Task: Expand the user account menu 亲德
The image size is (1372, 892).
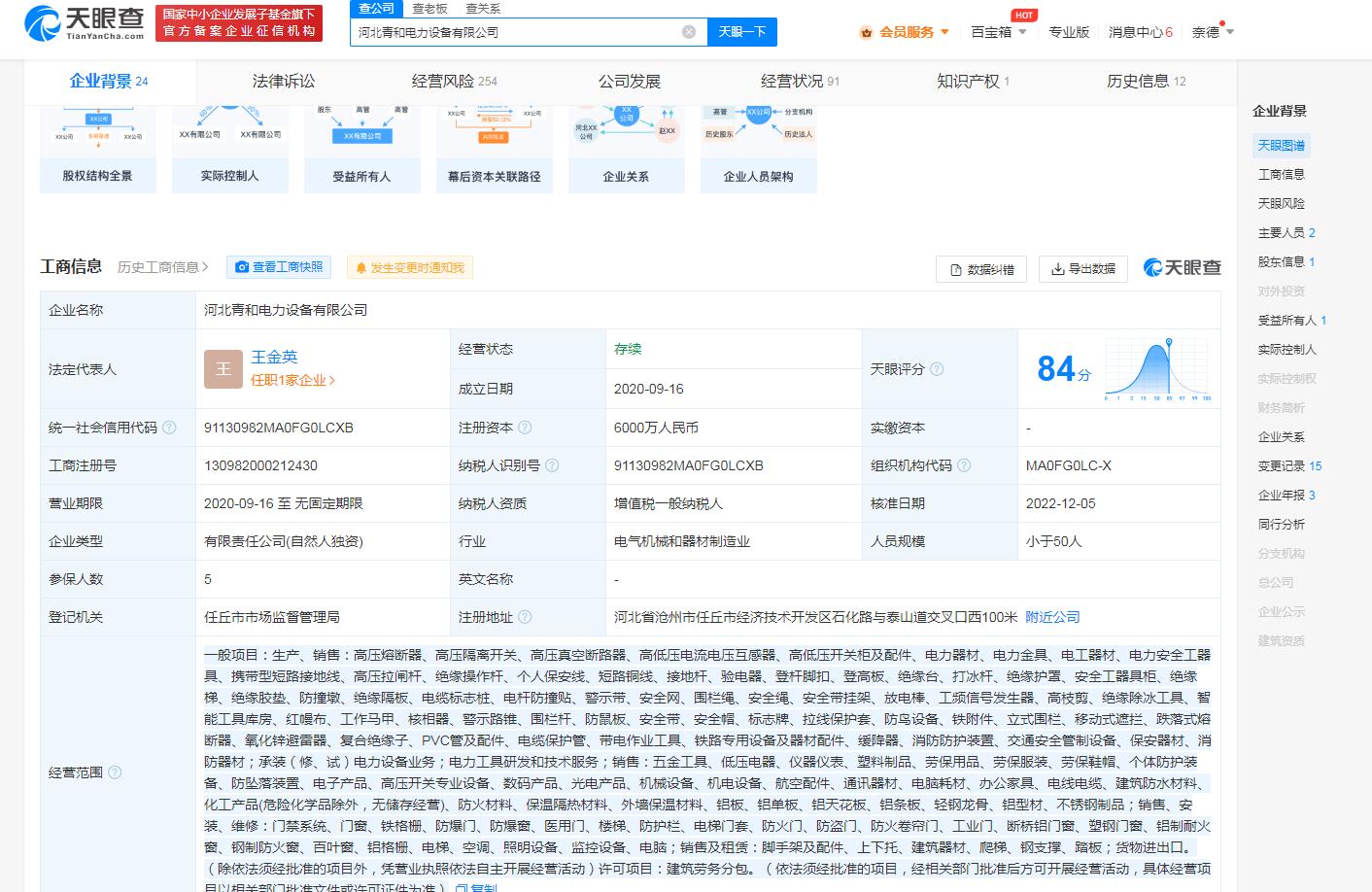Action: point(1213,32)
